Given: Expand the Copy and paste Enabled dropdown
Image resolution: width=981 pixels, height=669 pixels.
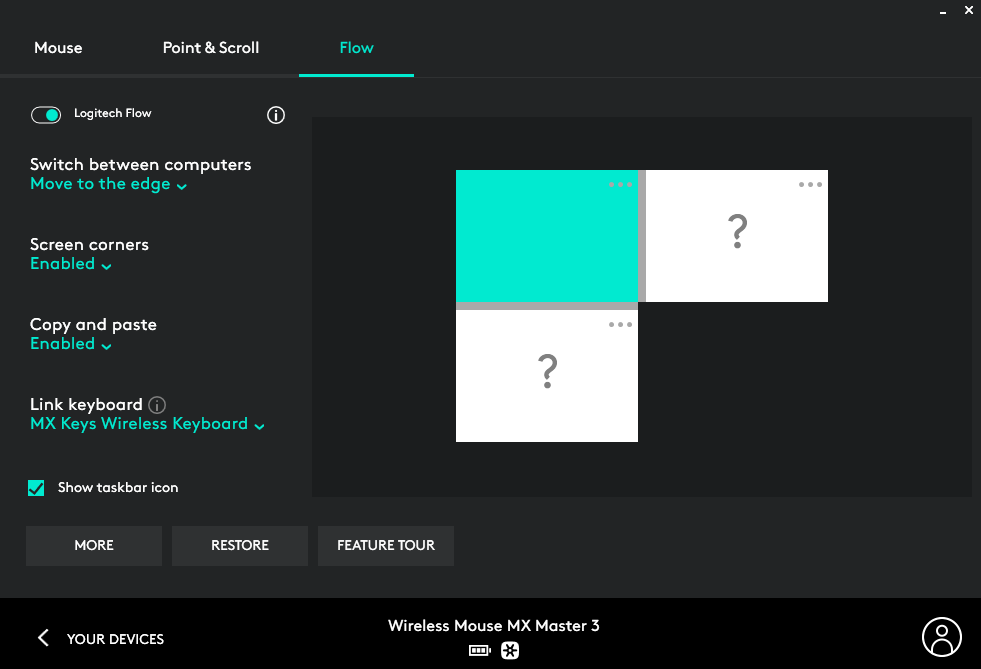Looking at the screenshot, I should tap(71, 344).
